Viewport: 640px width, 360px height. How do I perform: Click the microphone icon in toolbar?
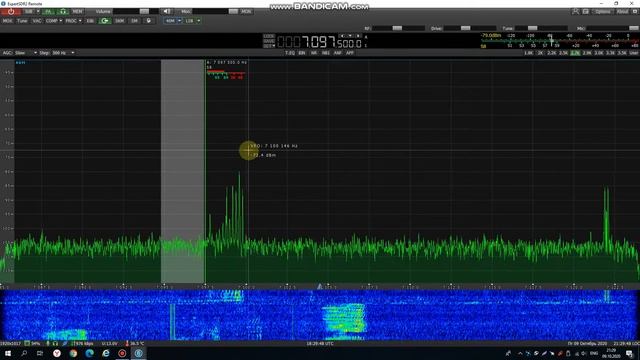149,20
